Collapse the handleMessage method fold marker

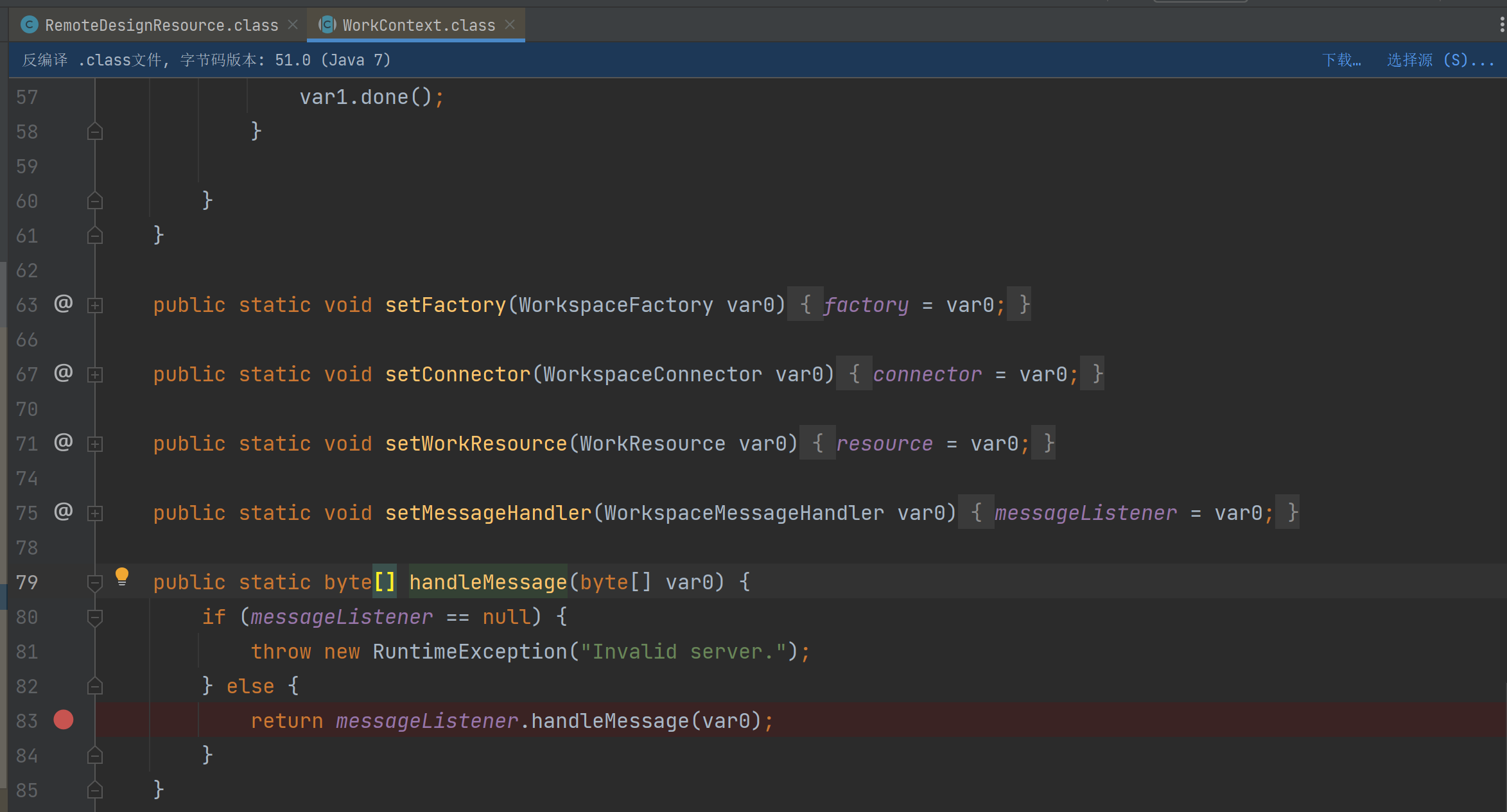tap(95, 582)
